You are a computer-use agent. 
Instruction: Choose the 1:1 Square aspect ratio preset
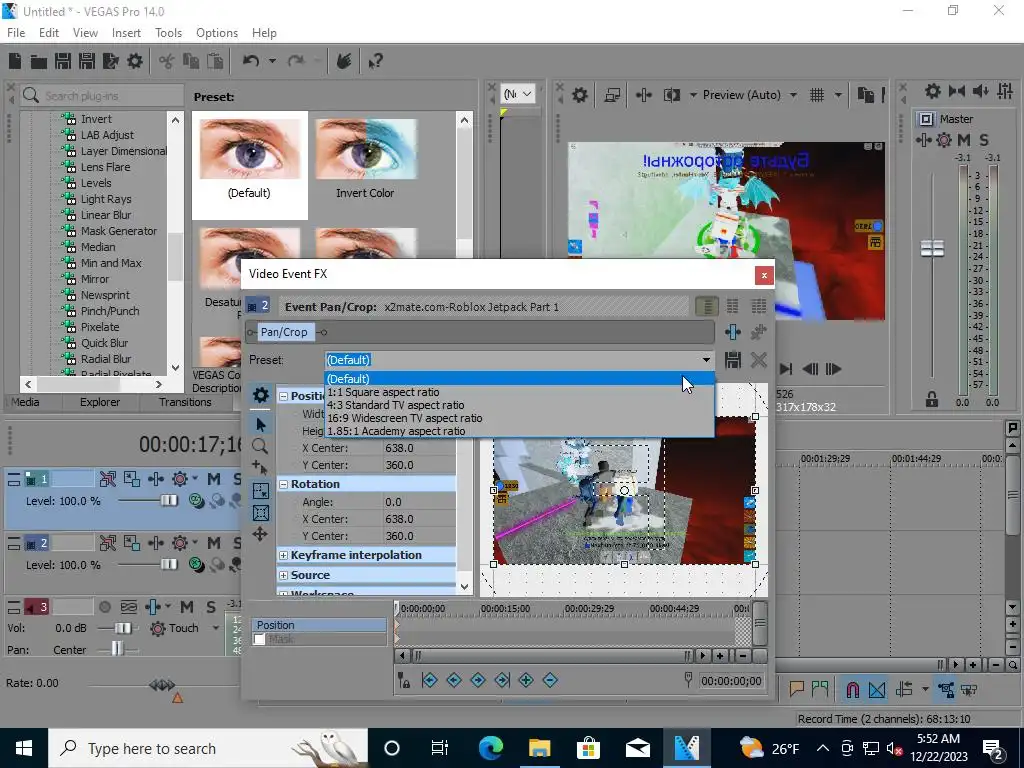tap(519, 392)
